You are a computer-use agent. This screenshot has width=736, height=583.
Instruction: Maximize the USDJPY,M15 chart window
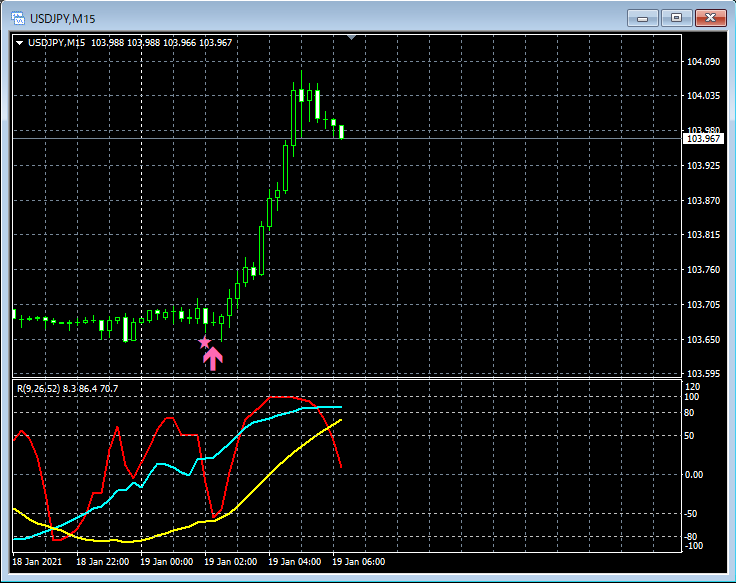(675, 17)
